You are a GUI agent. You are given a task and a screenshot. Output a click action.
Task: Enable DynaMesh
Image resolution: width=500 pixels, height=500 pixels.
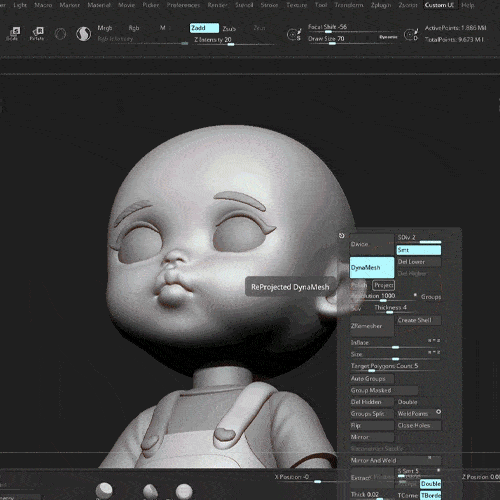click(x=372, y=267)
